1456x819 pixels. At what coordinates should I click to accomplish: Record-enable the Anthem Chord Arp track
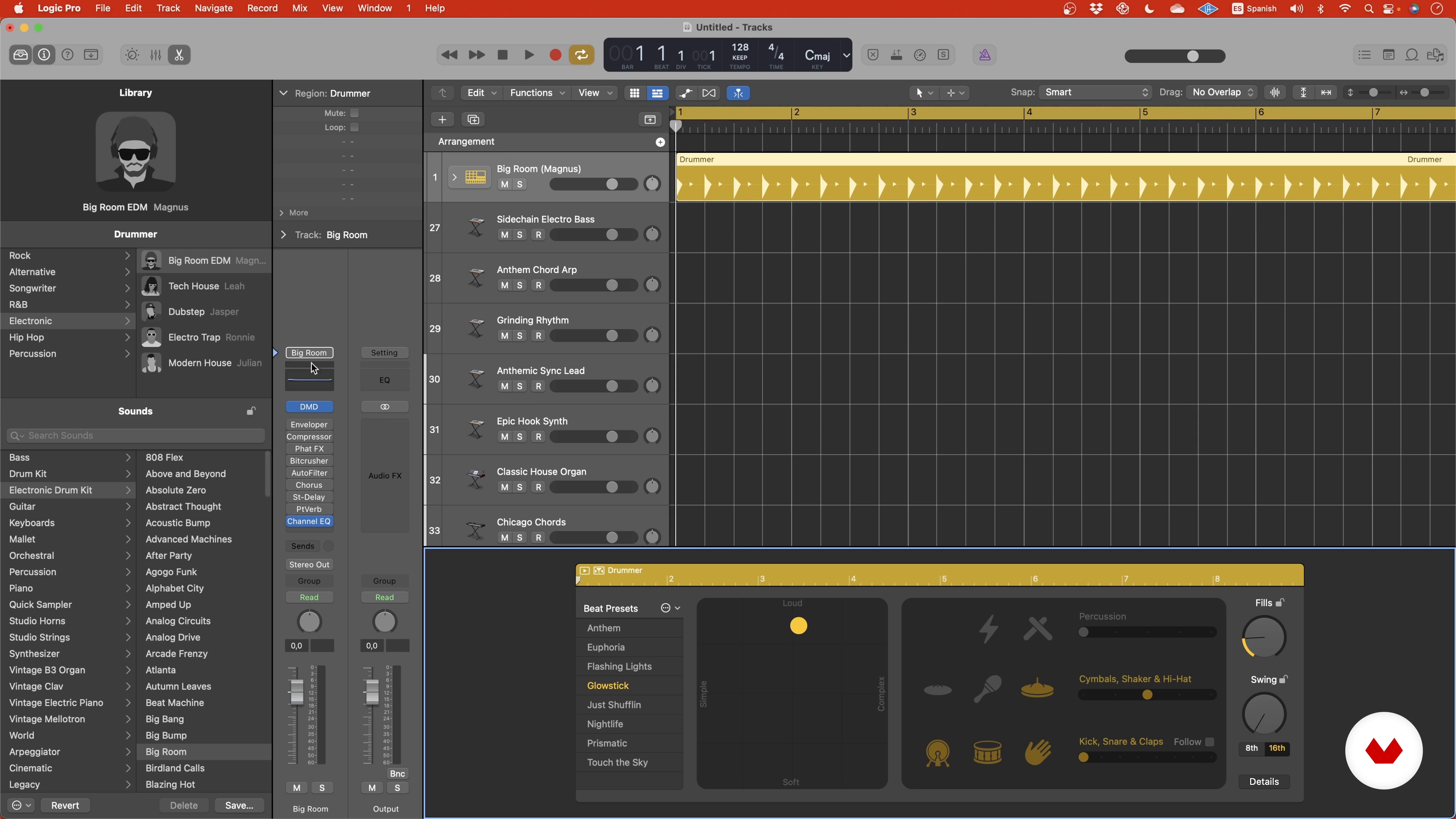click(539, 285)
